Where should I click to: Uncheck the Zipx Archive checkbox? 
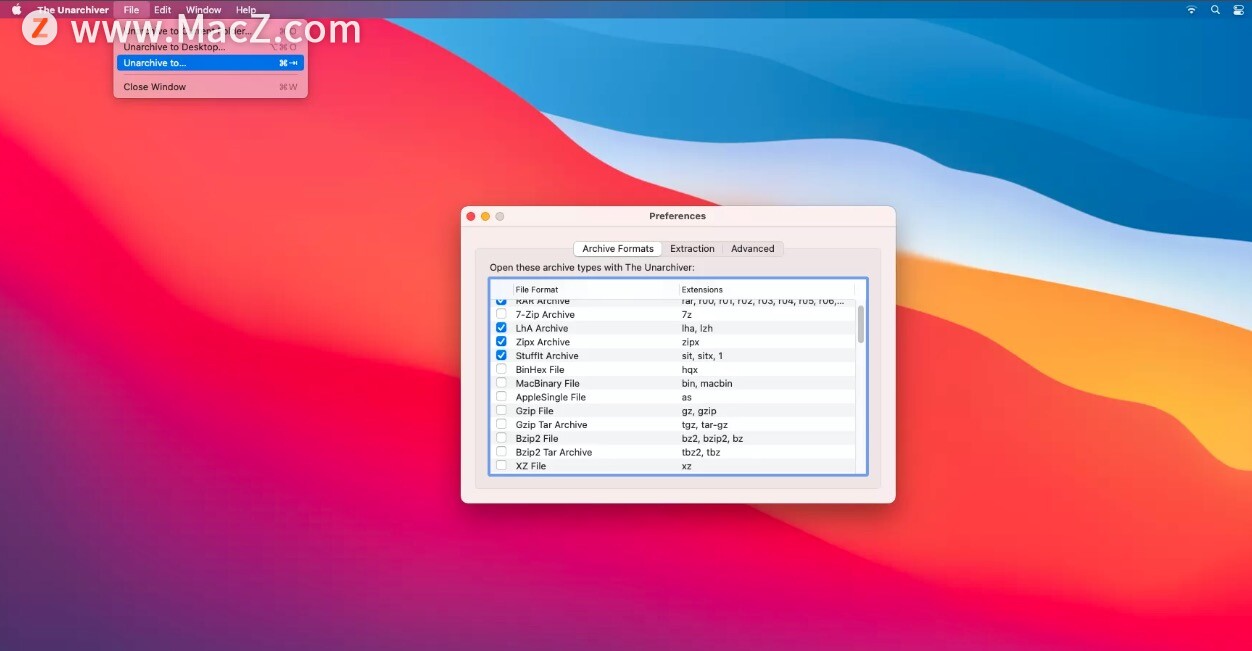tap(501, 342)
